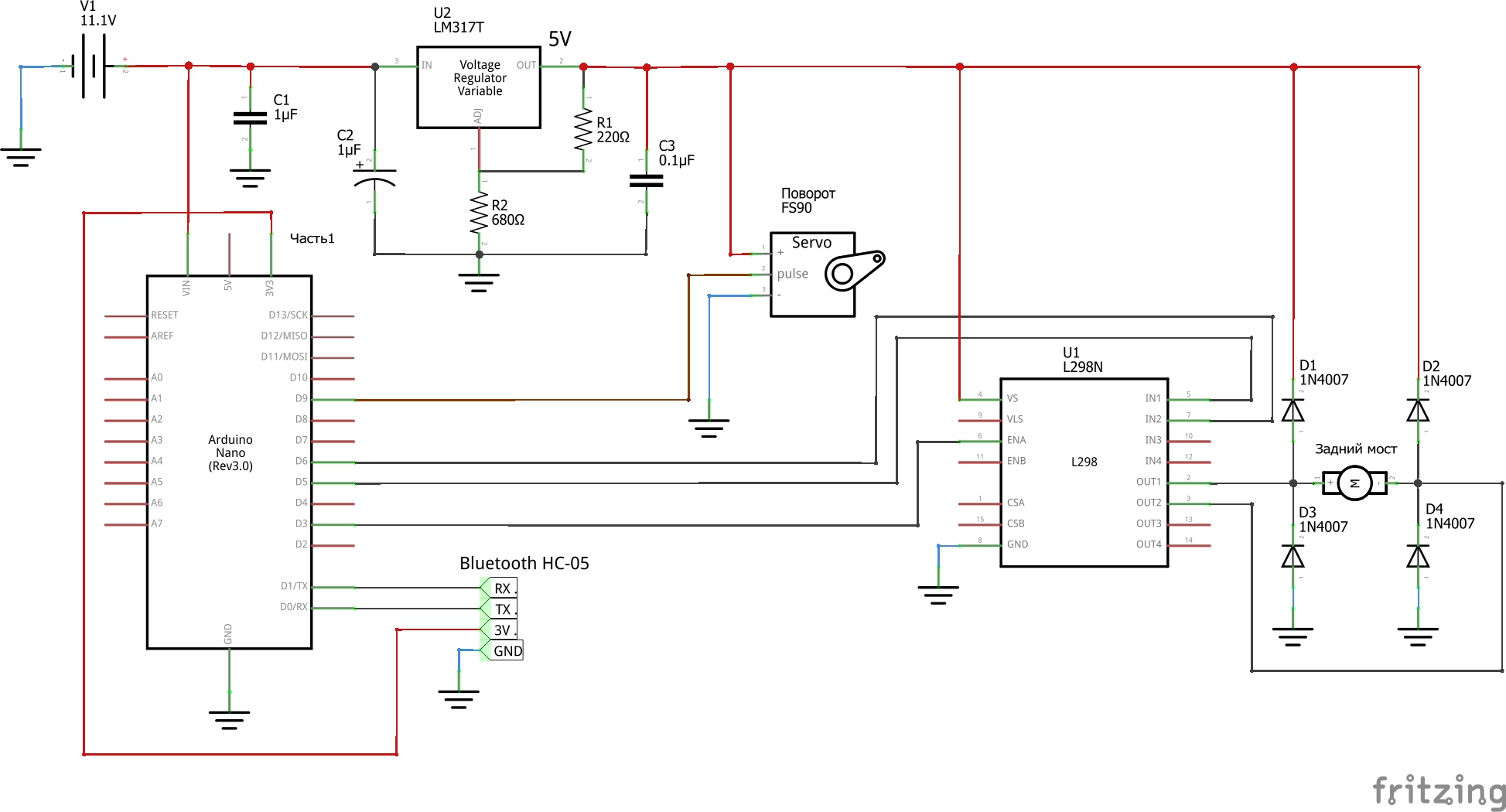Click the FS90 servo horn symbol

pos(853,270)
